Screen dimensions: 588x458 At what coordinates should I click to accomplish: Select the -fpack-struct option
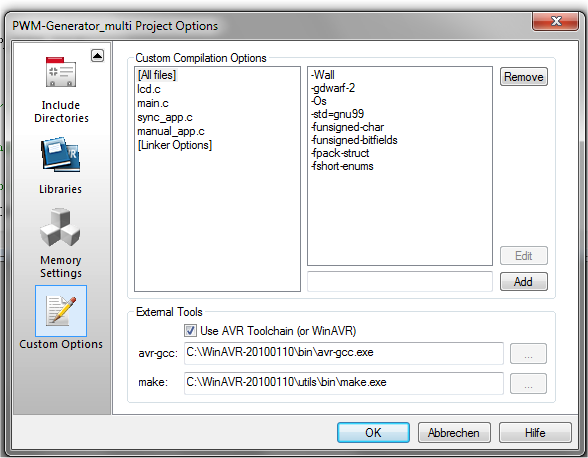pos(340,153)
